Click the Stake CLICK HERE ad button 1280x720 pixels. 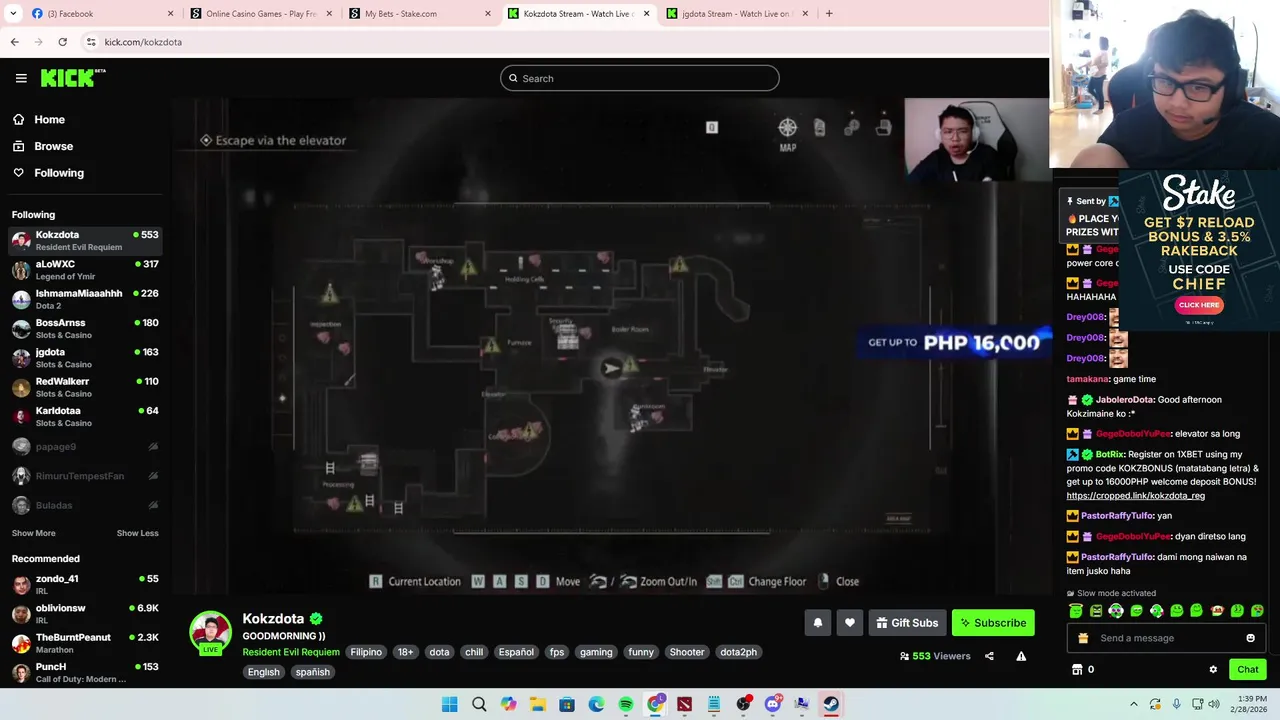[1198, 305]
